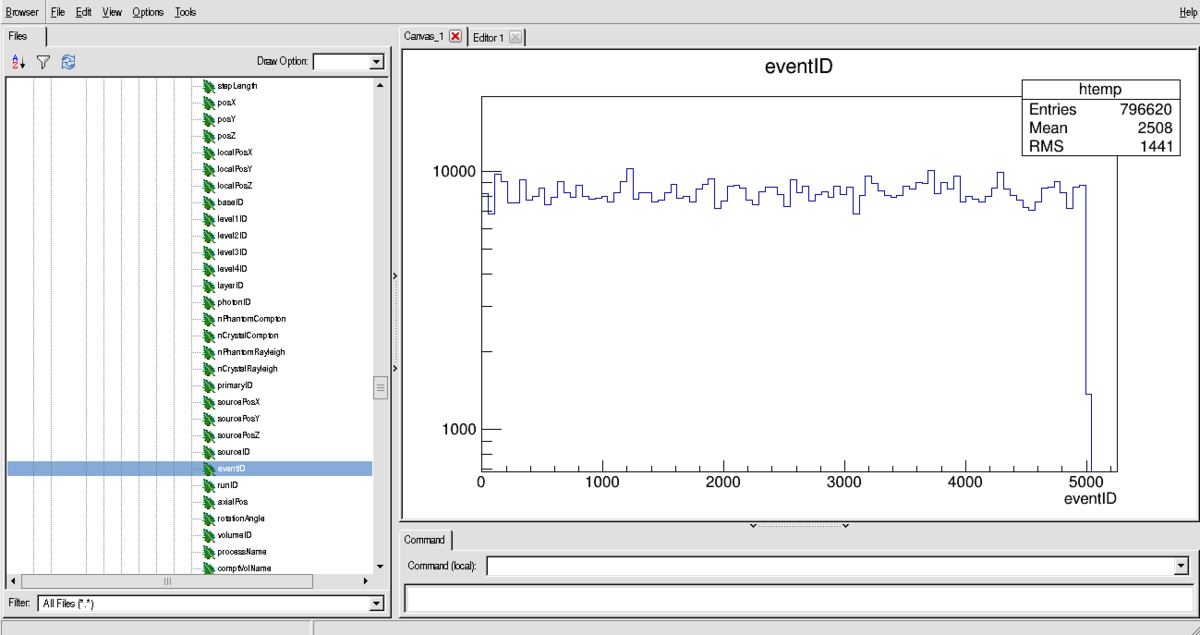Open the Help menu
The width and height of the screenshot is (1200, 635).
point(1187,12)
